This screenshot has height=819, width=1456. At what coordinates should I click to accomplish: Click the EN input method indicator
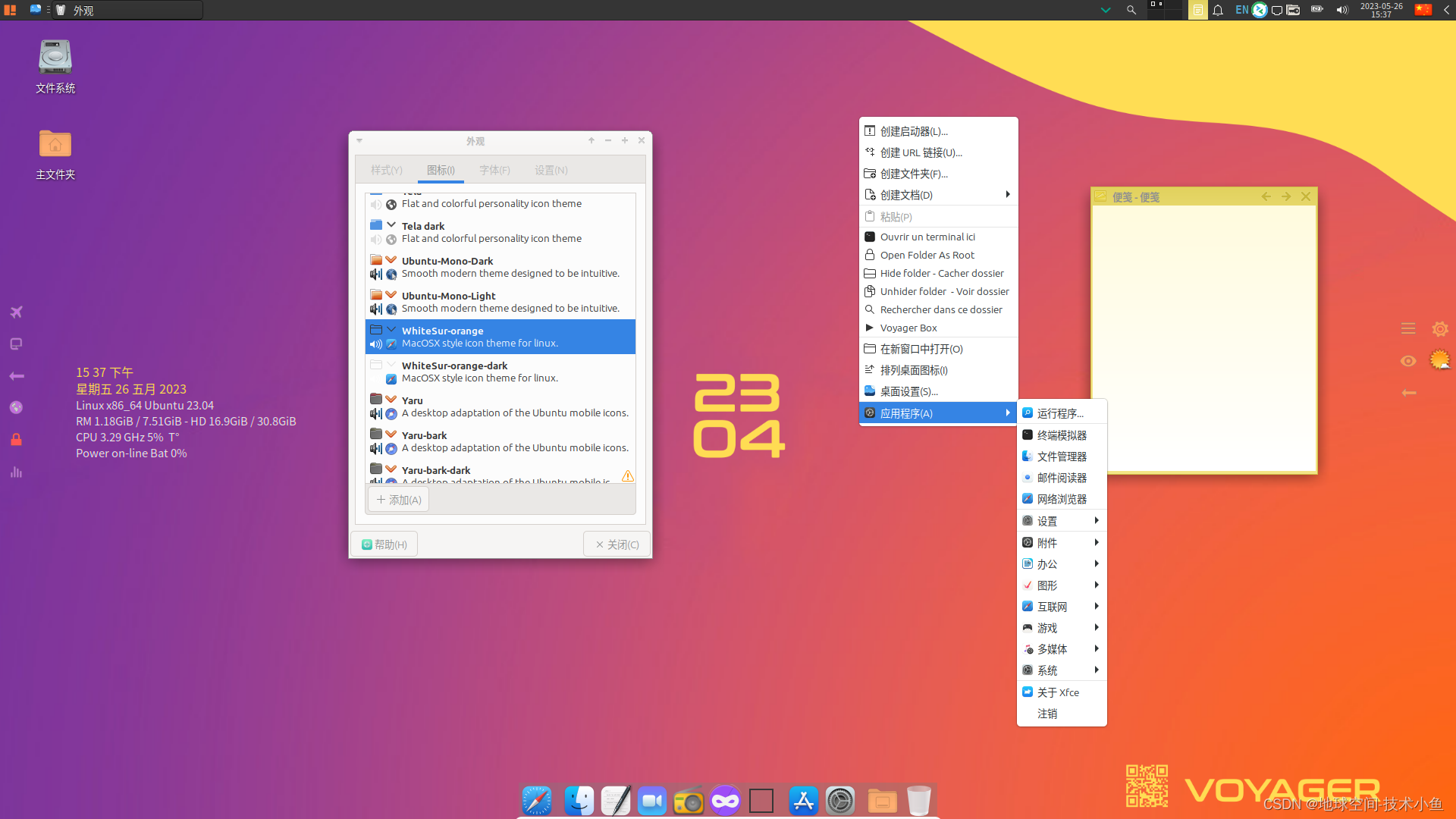click(1241, 10)
